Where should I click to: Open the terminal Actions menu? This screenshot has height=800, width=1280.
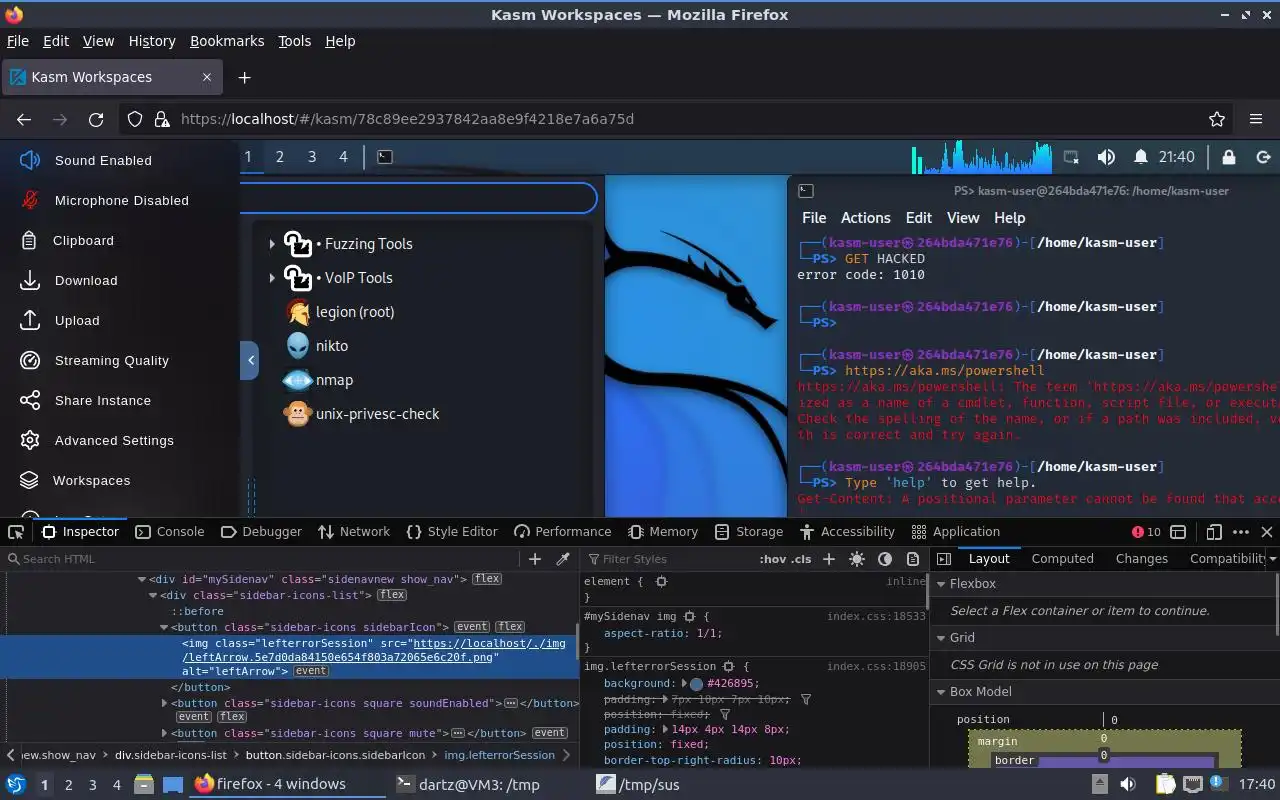(865, 218)
